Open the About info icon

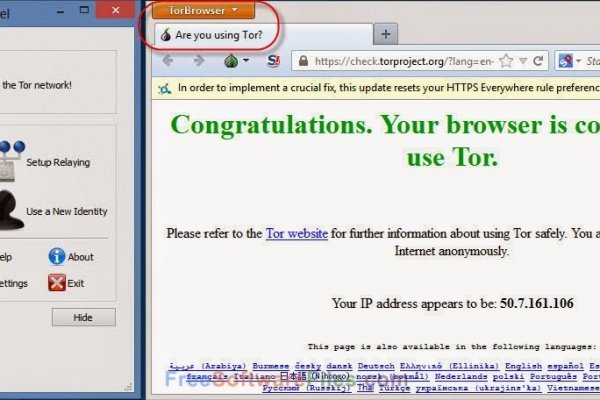click(x=57, y=257)
